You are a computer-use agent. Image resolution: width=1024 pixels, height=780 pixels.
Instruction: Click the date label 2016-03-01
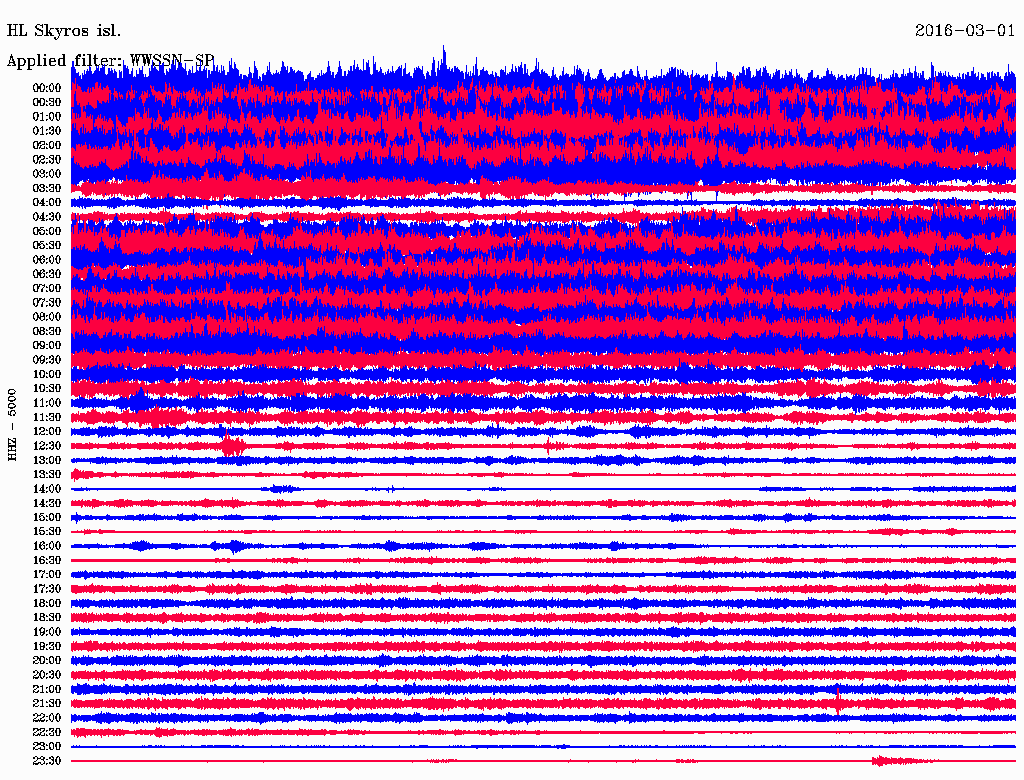coord(965,31)
